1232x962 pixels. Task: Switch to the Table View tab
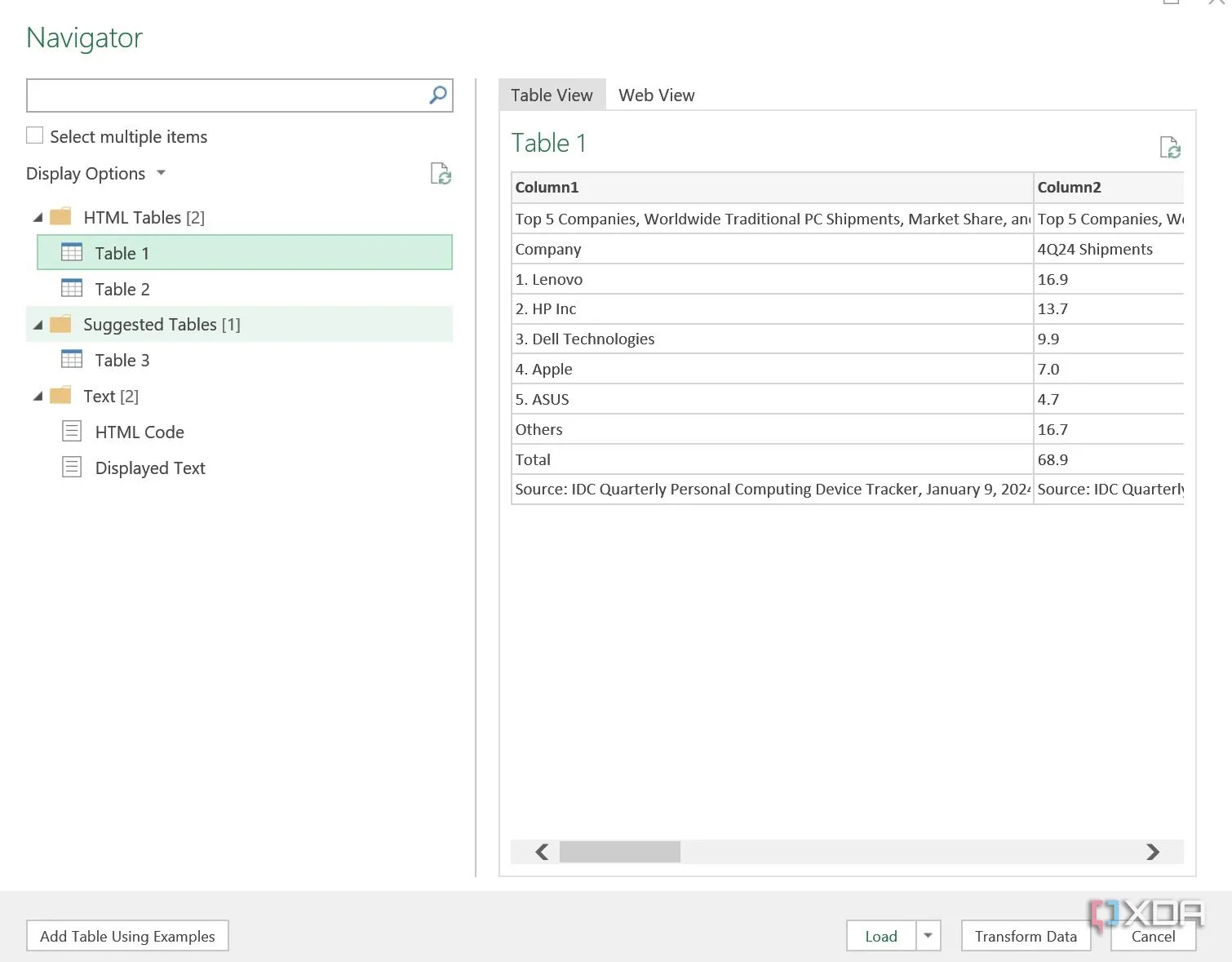[552, 95]
